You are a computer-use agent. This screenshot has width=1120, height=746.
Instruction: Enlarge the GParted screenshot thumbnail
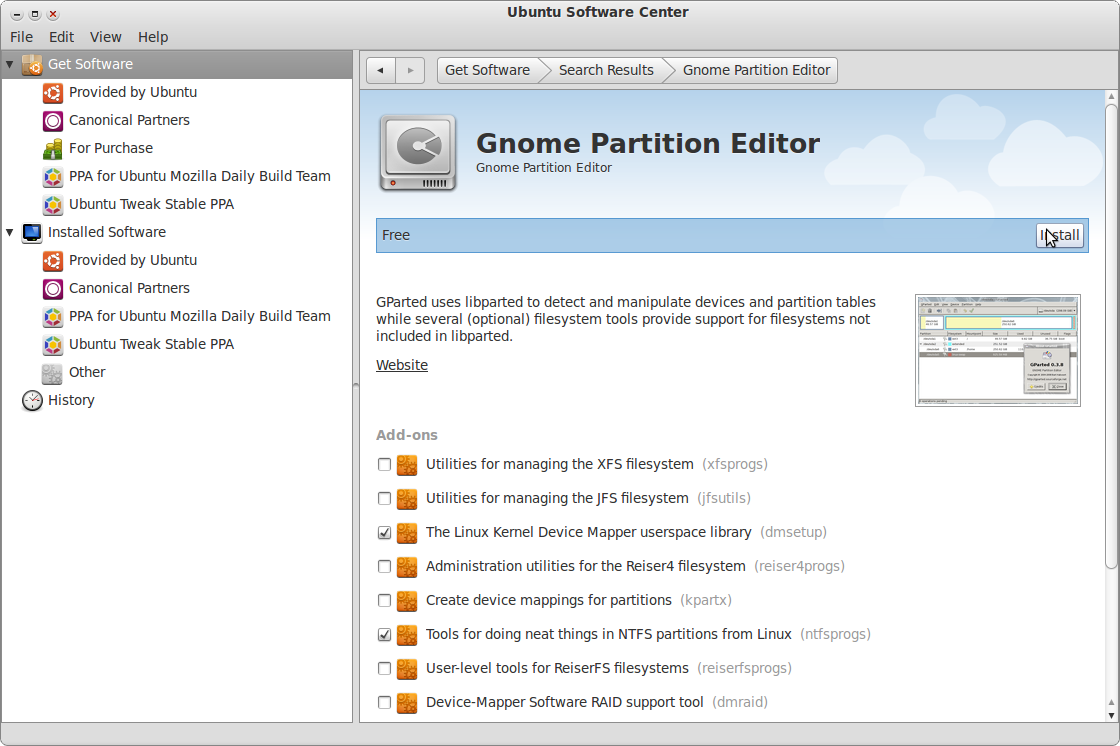click(998, 350)
